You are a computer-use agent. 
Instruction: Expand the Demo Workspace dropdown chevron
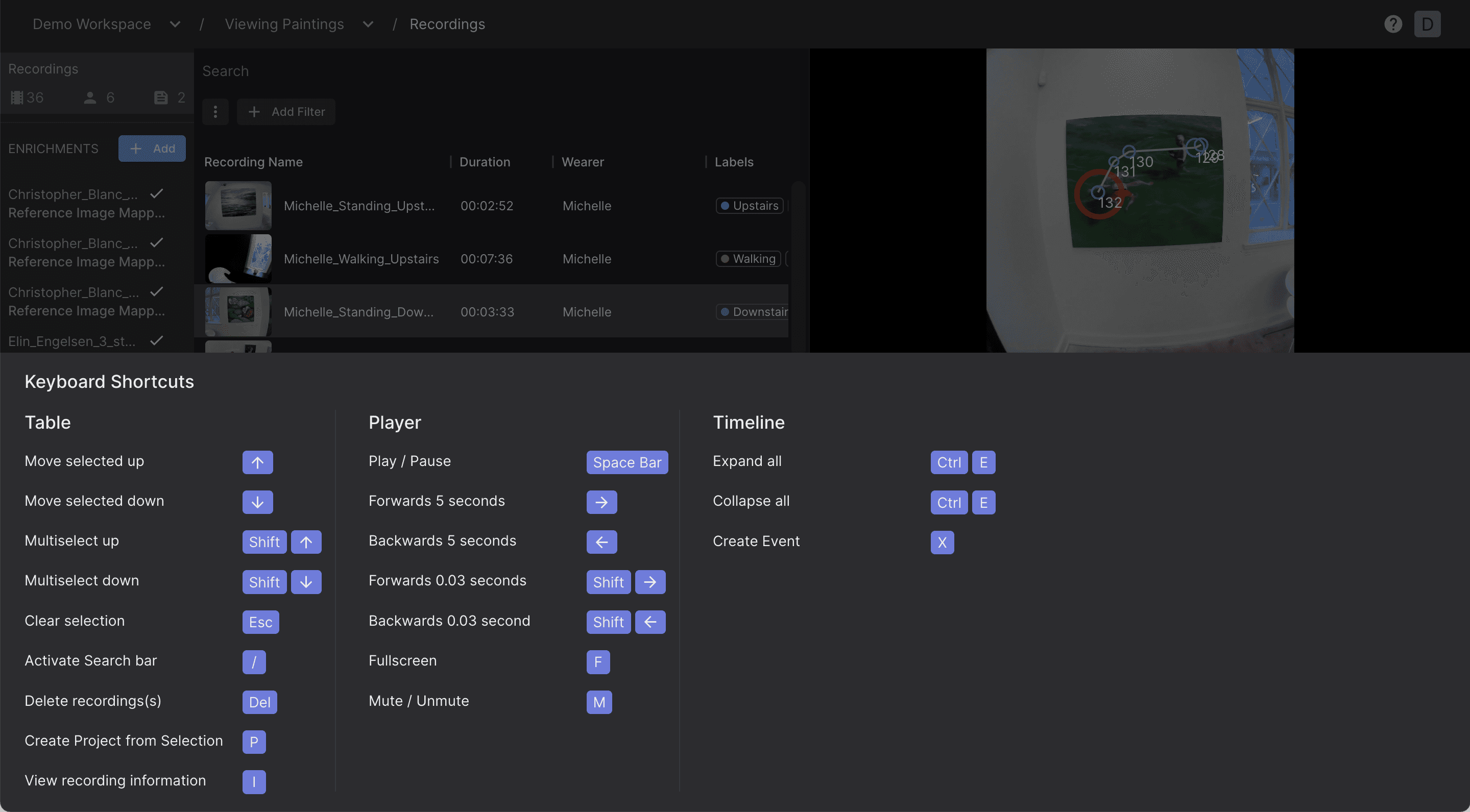coord(175,24)
